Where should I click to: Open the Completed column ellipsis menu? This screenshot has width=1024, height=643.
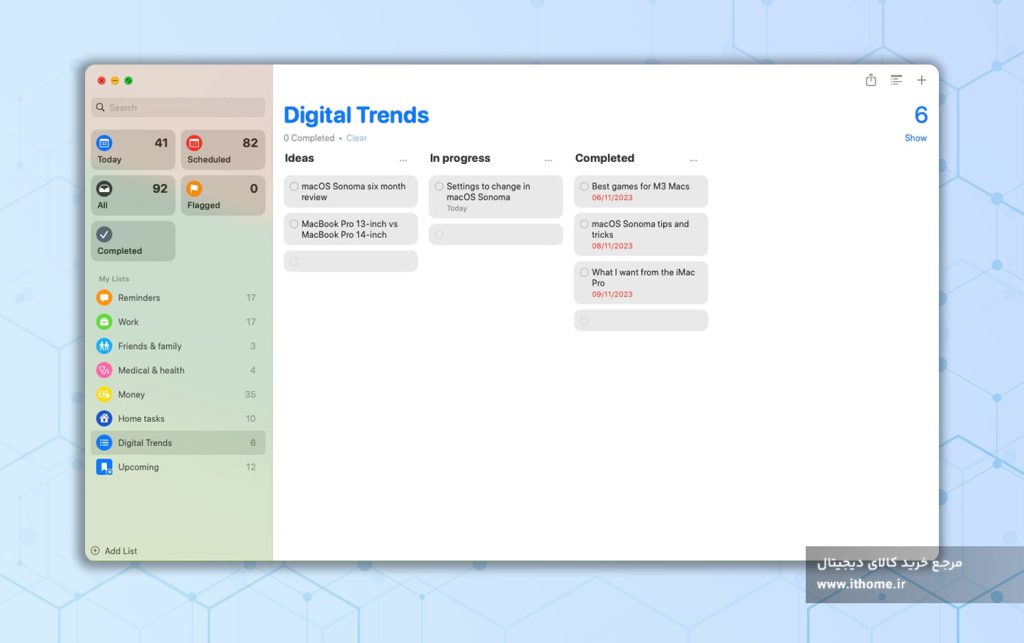[x=693, y=160]
